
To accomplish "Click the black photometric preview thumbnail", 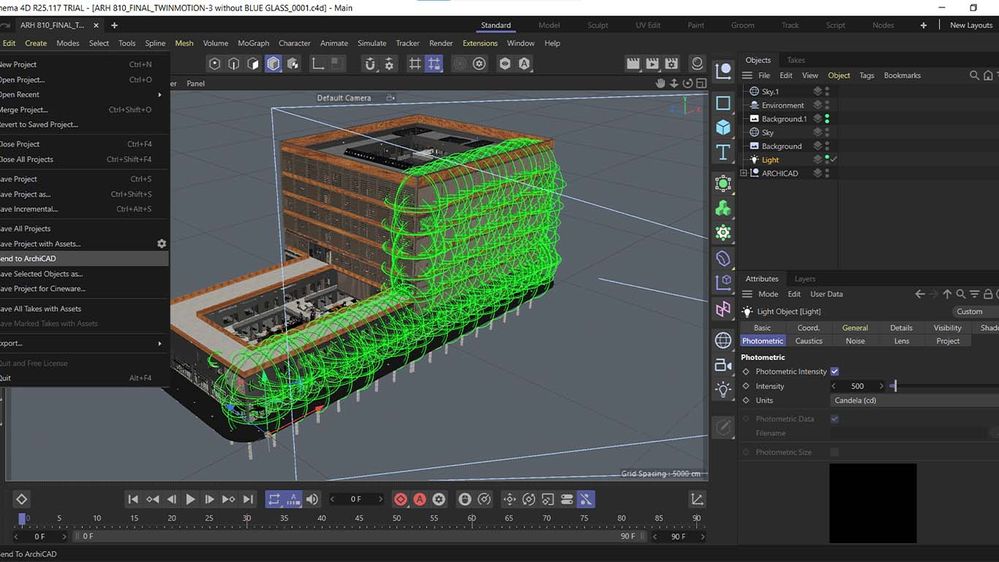I will tap(873, 503).
